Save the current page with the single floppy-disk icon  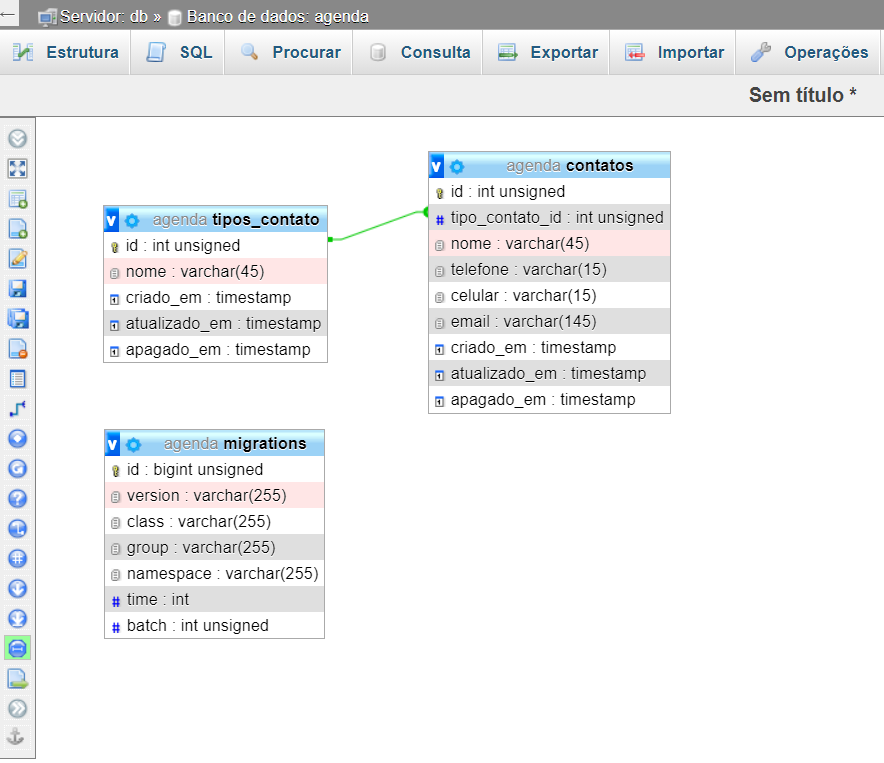click(17, 288)
